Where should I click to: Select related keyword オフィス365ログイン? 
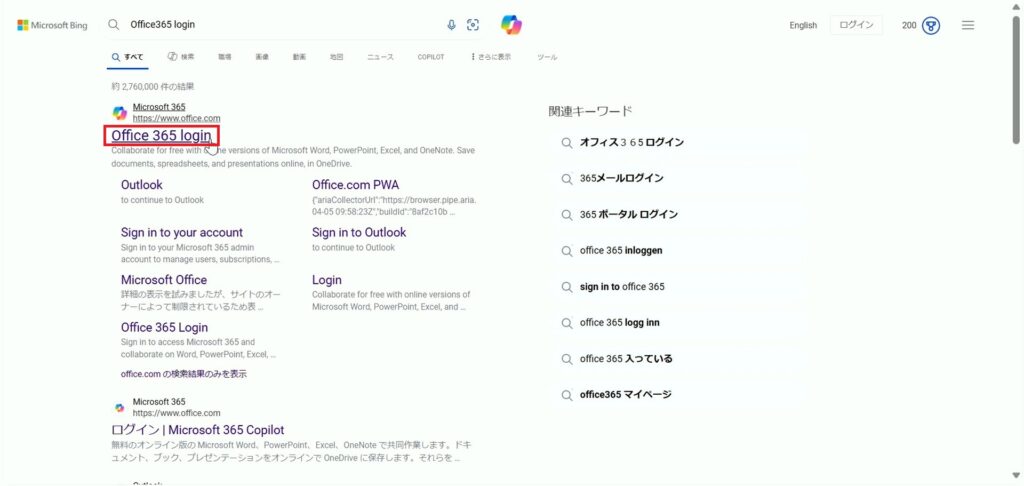[x=632, y=142]
